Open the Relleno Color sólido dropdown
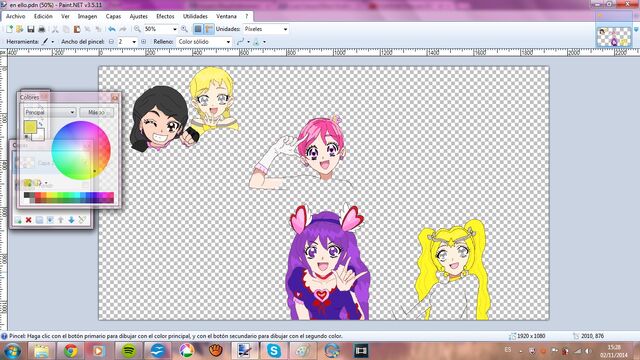This screenshot has width=640, height=360. [x=204, y=42]
